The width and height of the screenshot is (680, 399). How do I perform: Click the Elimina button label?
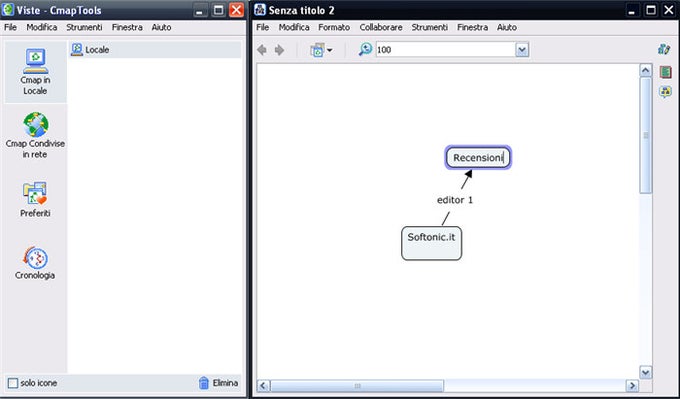coord(225,383)
